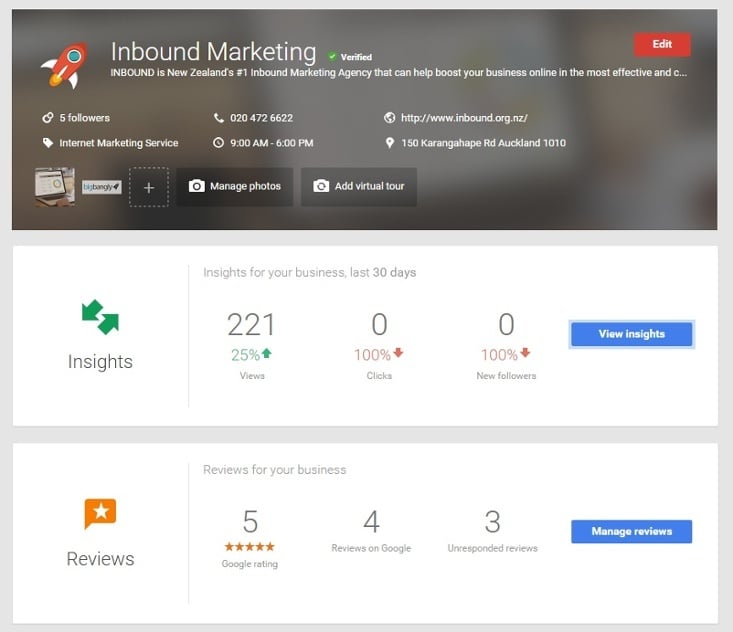Click the 'Inbound Marketing' business title
The image size is (733, 632).
tap(213, 52)
